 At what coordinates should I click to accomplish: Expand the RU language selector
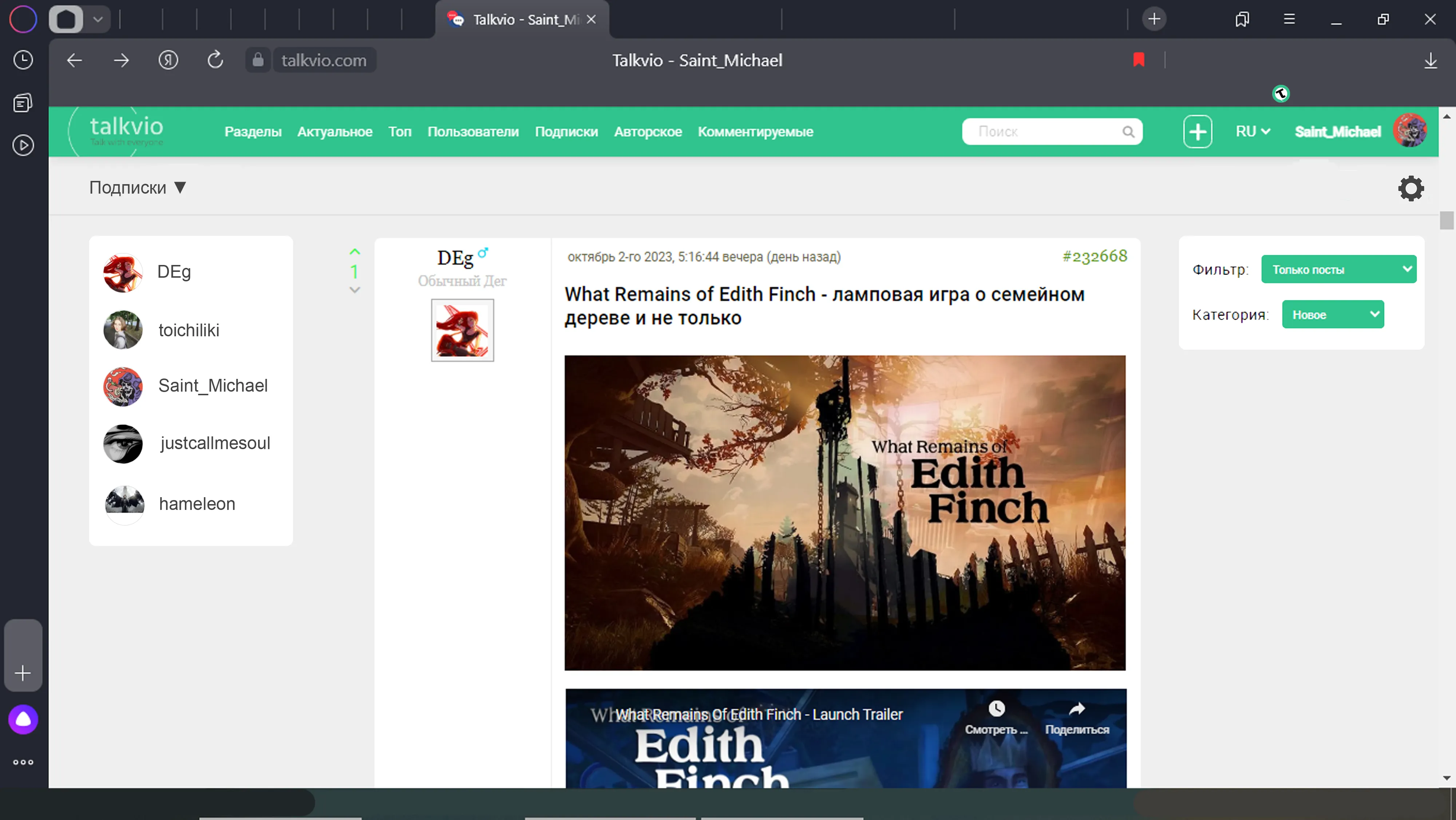1253,132
